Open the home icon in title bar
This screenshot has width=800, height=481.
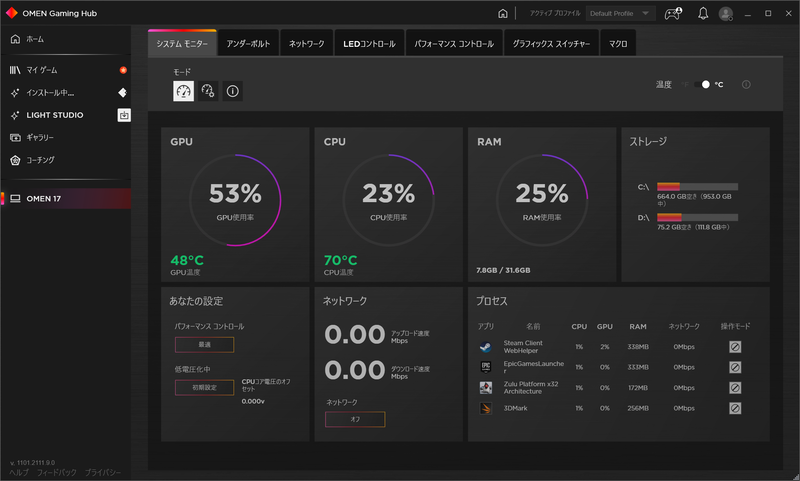[x=503, y=13]
